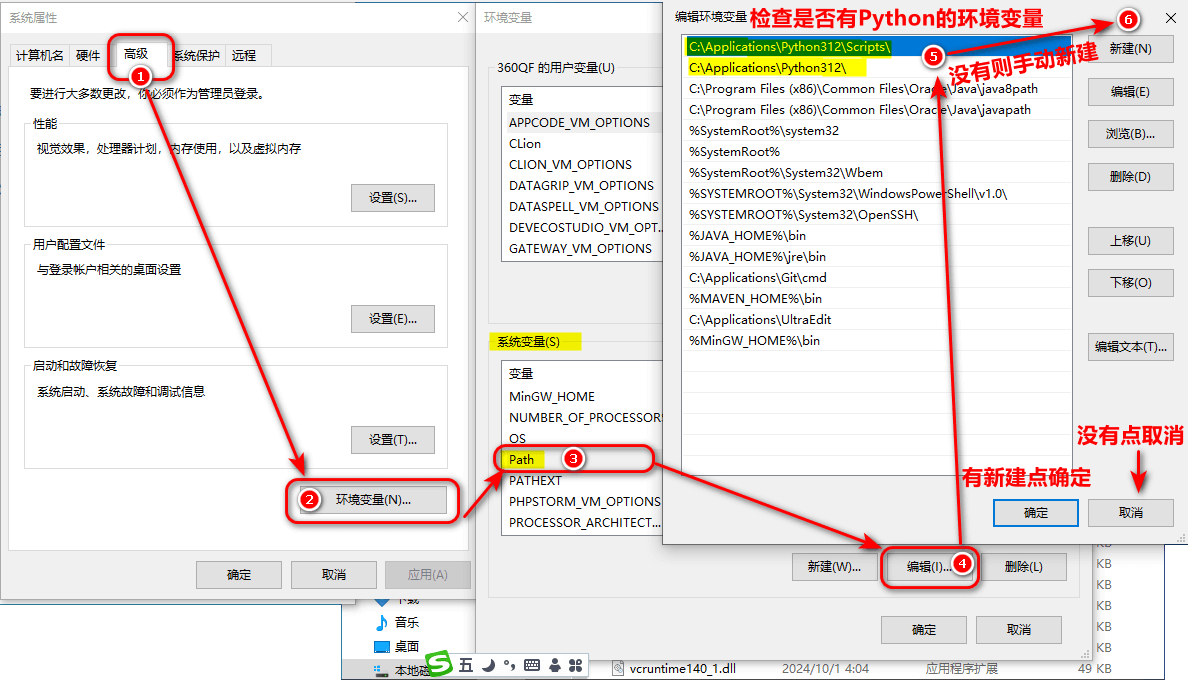Click 设置(S)... in the 性能 section
Viewport: 1188px width, 680px height.
pos(392,198)
